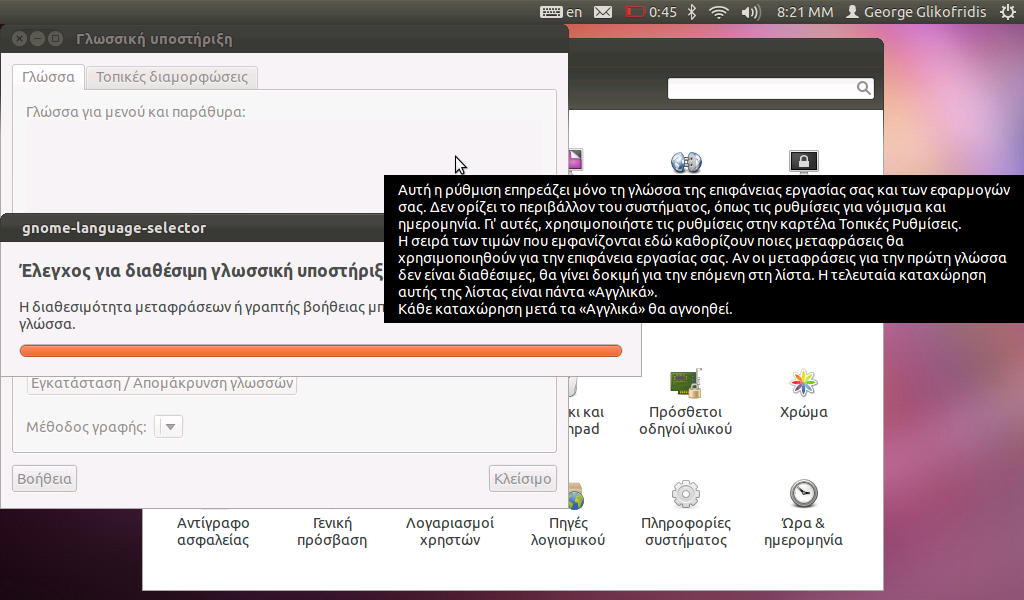Open Γενική πρόσβαση settings entry

pyautogui.click(x=332, y=531)
